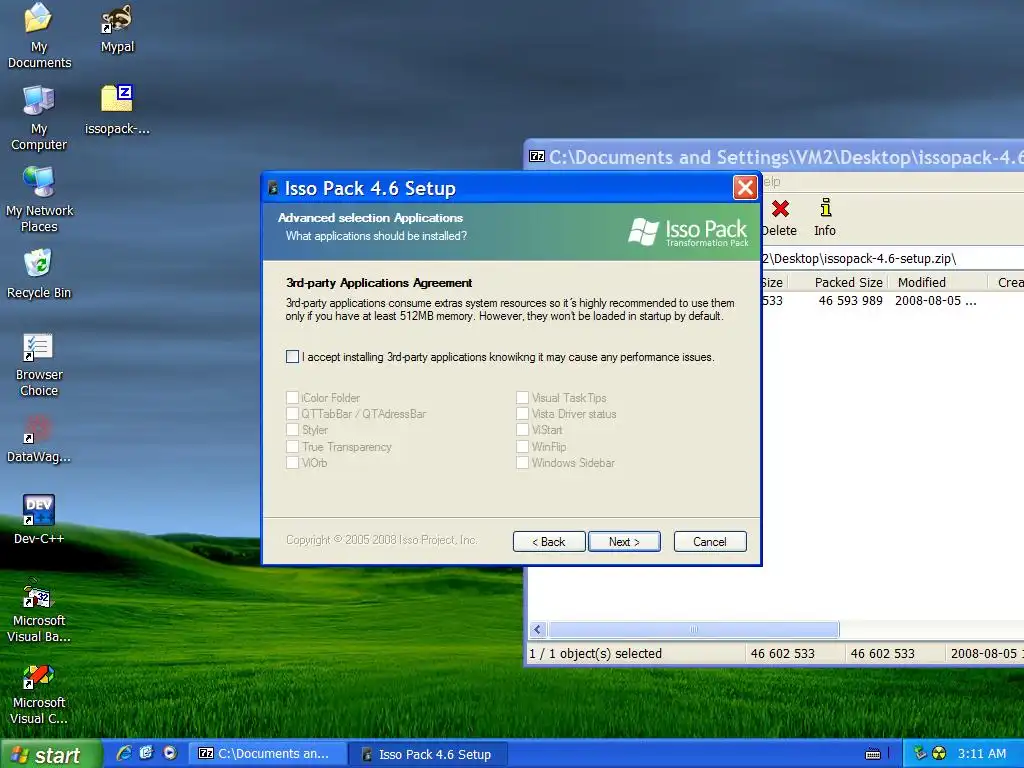Click '1 / 1 object(s) selected' status text
The width and height of the screenshot is (1024, 768).
595,653
